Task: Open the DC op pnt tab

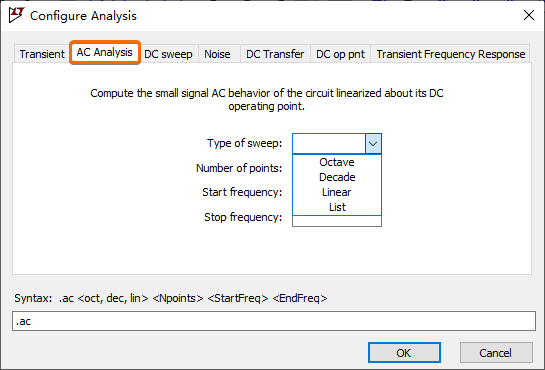Action: (x=340, y=54)
